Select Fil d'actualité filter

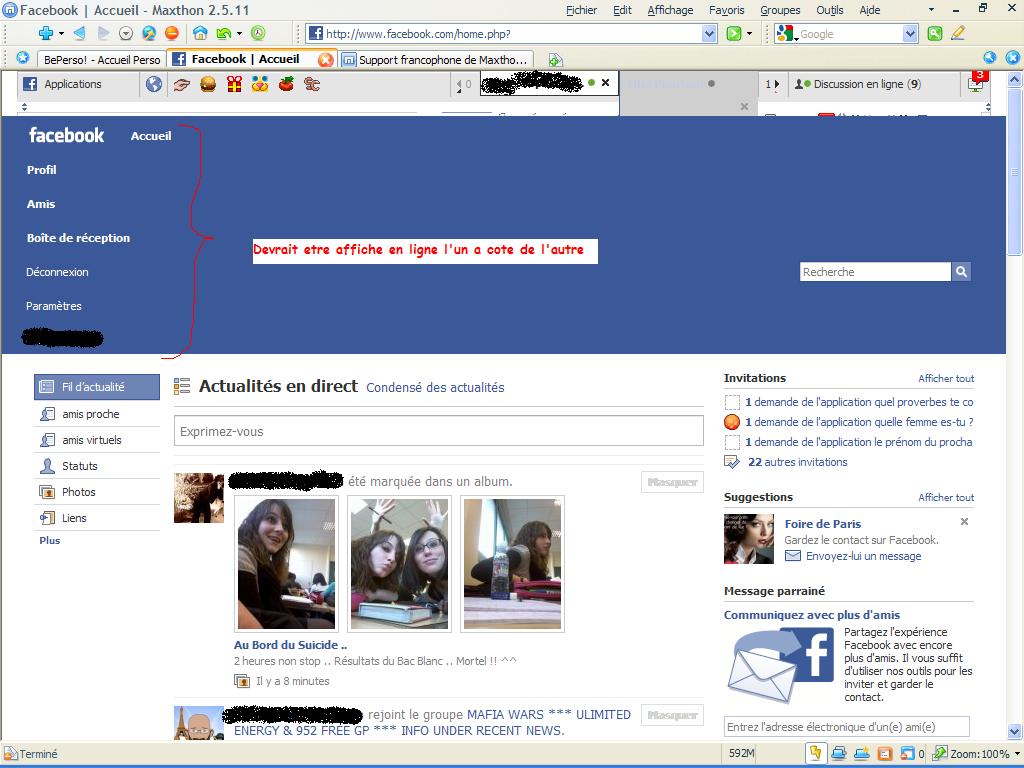97,387
